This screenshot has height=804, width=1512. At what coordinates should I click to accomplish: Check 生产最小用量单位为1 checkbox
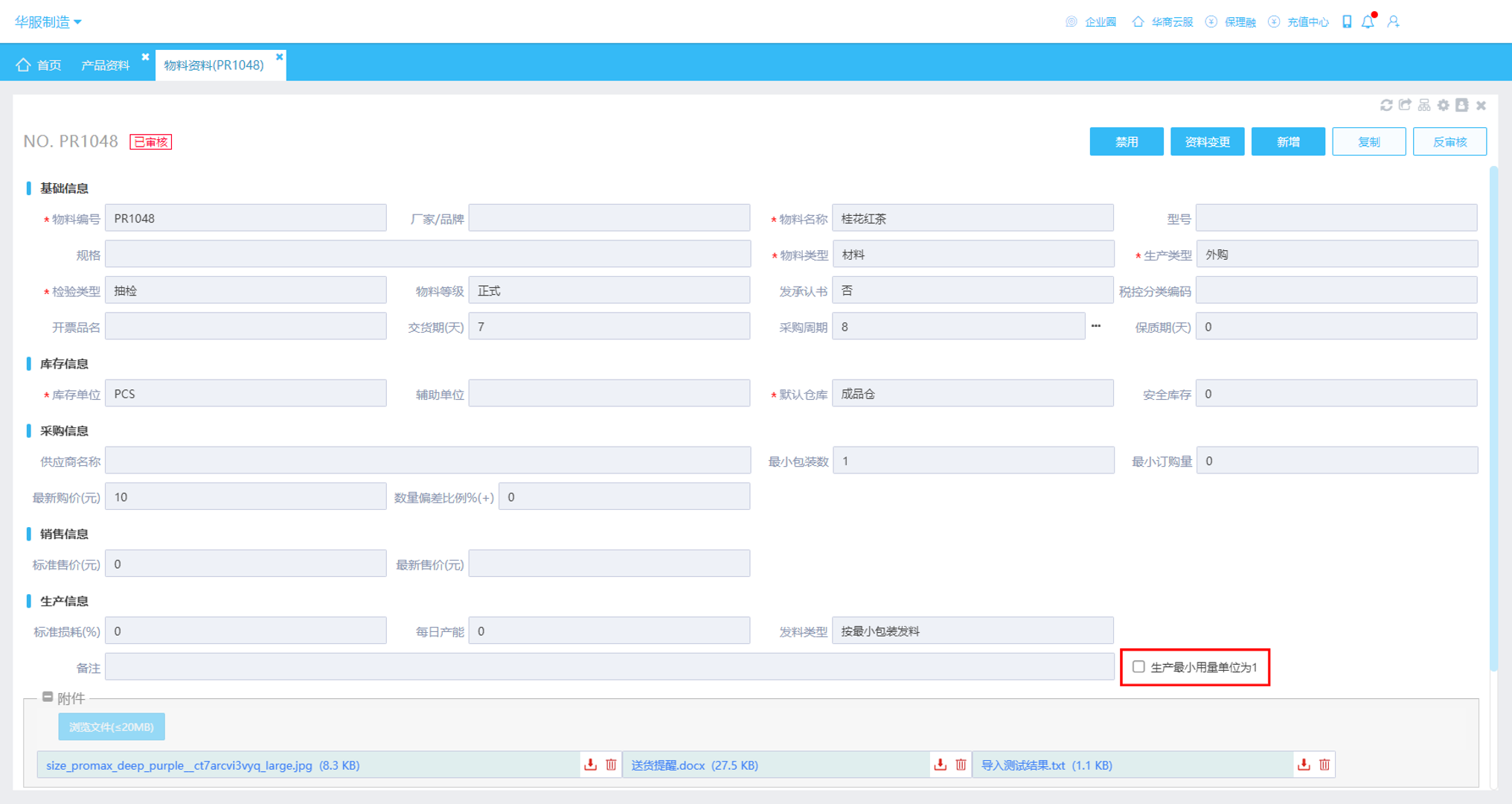[x=1138, y=666]
